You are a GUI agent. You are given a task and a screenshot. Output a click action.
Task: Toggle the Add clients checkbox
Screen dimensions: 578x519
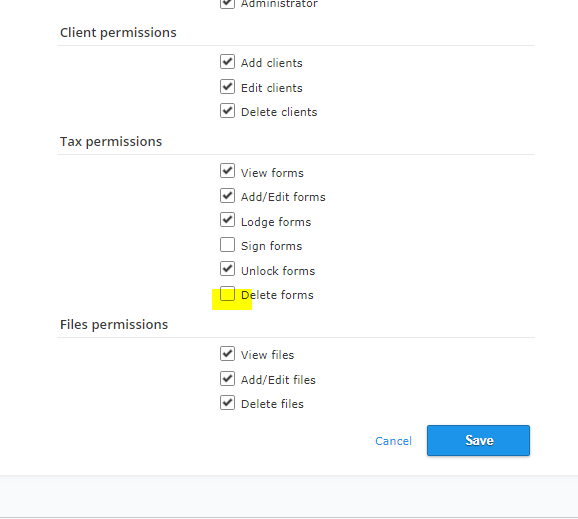pos(227,62)
